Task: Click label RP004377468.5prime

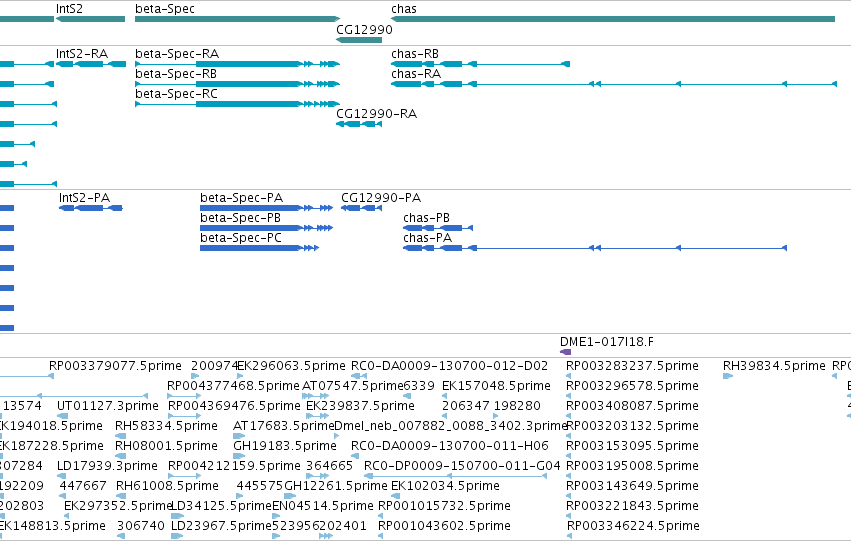Action: point(233,386)
